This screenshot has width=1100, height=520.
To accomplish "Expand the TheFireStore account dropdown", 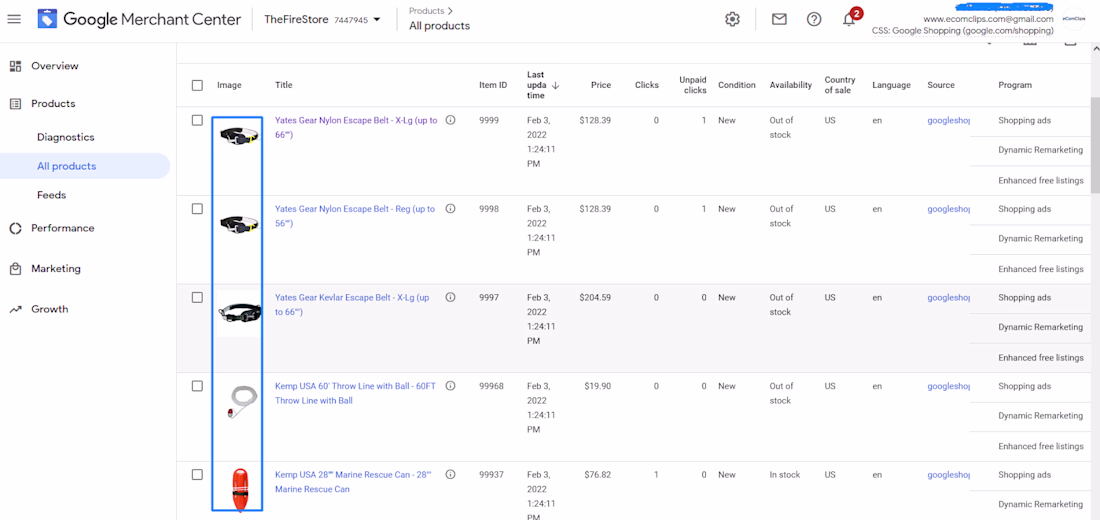I will tap(377, 20).
